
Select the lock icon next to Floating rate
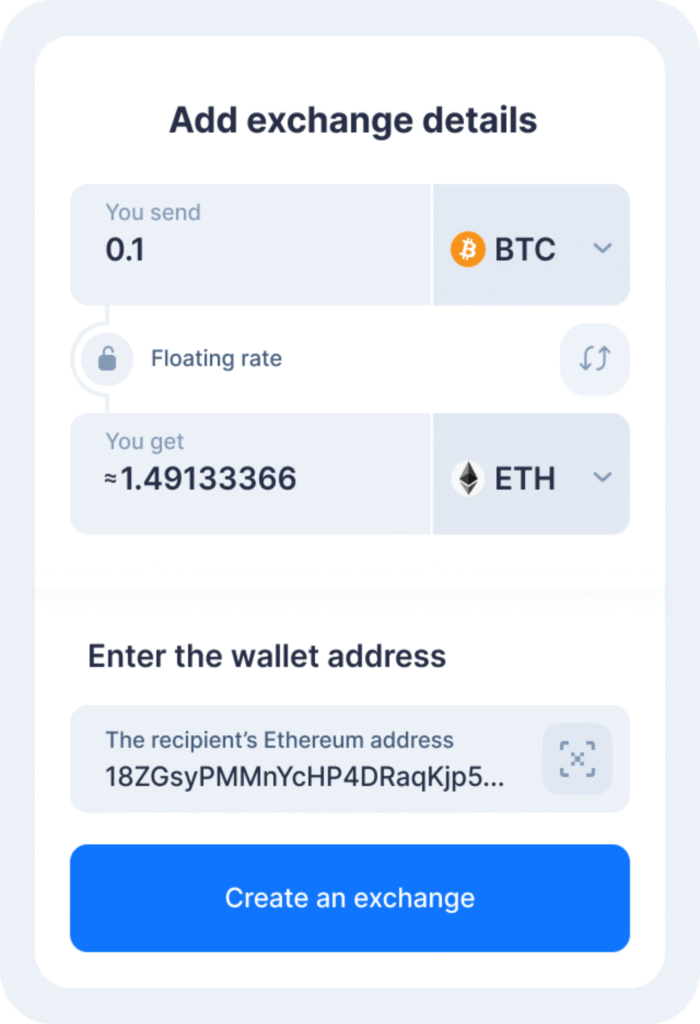click(106, 359)
